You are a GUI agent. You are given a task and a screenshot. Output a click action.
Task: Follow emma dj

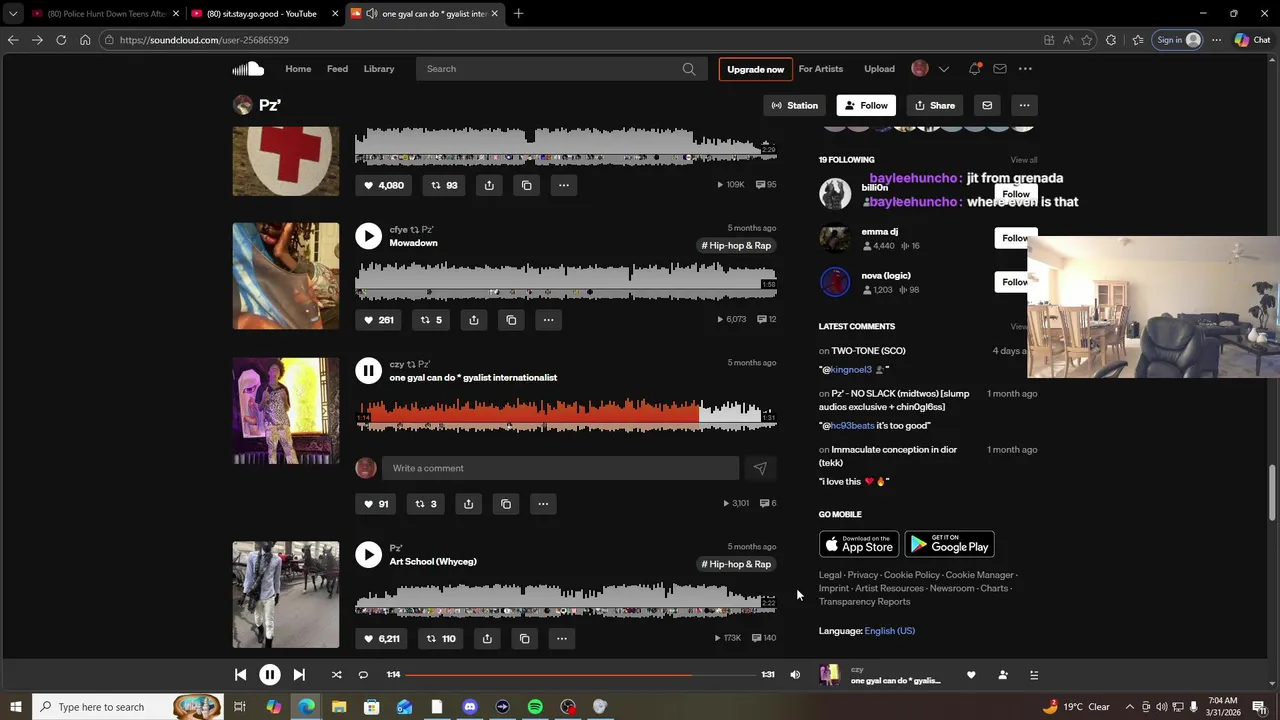pyautogui.click(x=1014, y=238)
